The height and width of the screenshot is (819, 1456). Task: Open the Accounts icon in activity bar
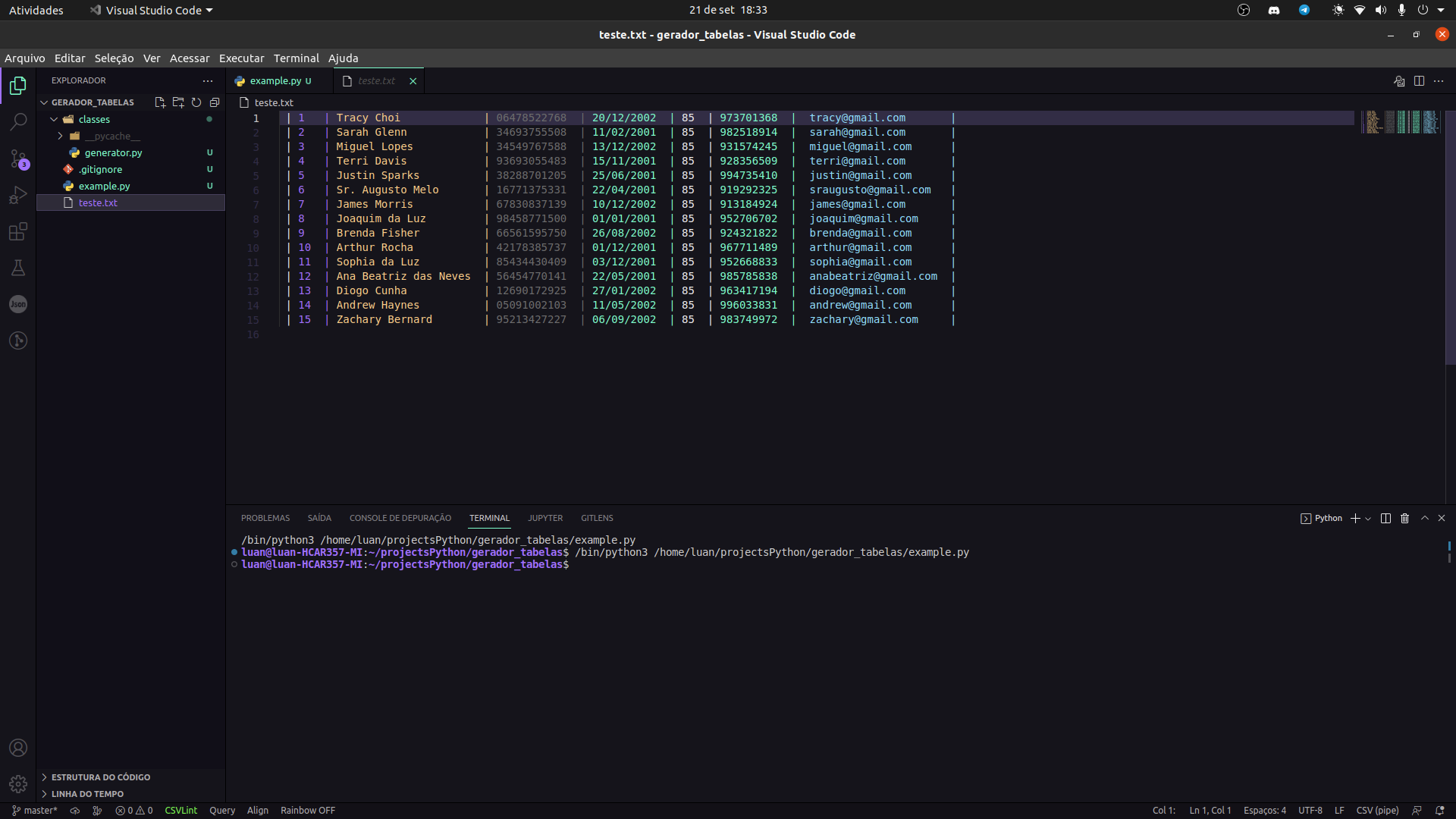pyautogui.click(x=18, y=748)
